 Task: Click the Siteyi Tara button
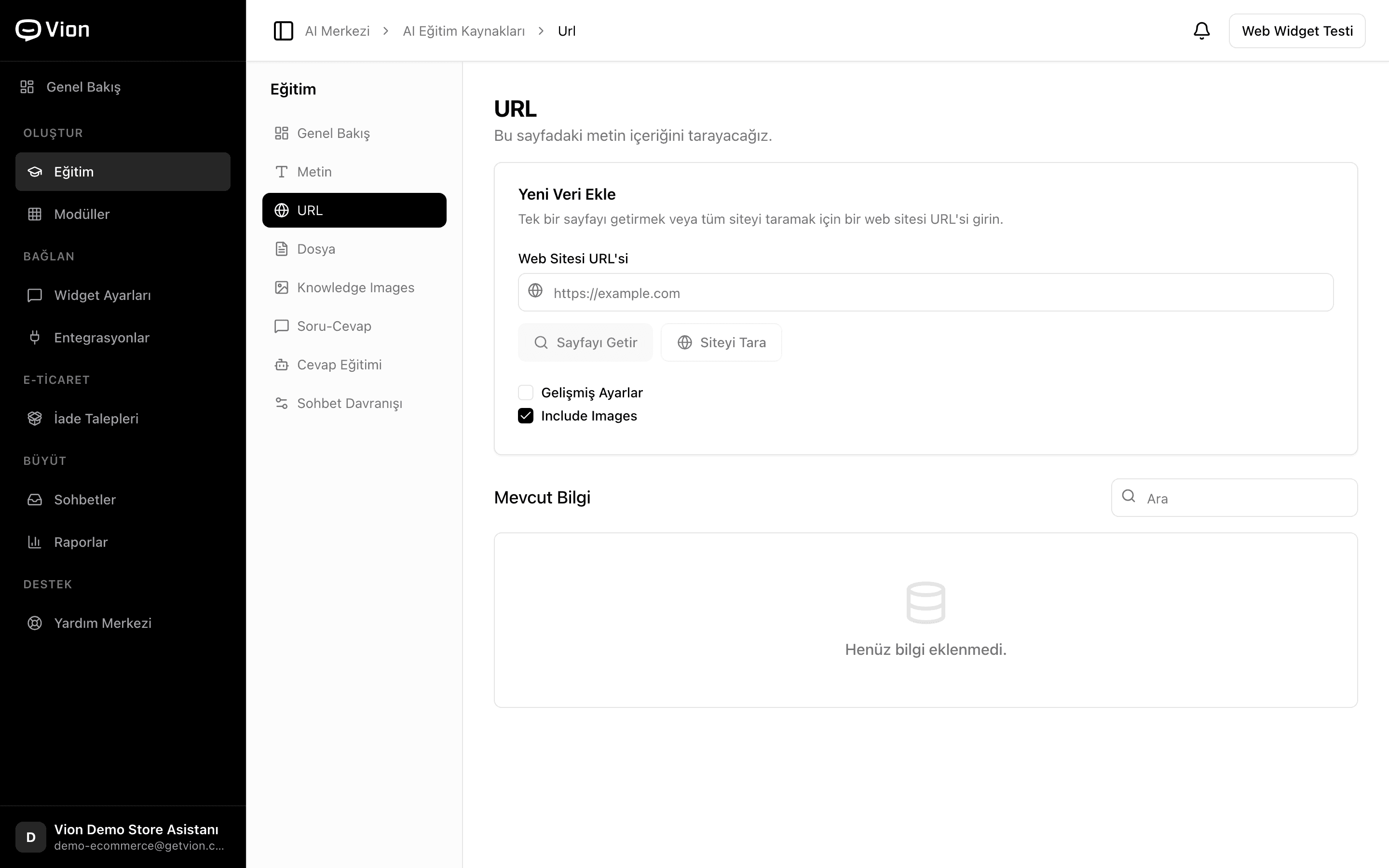click(721, 342)
